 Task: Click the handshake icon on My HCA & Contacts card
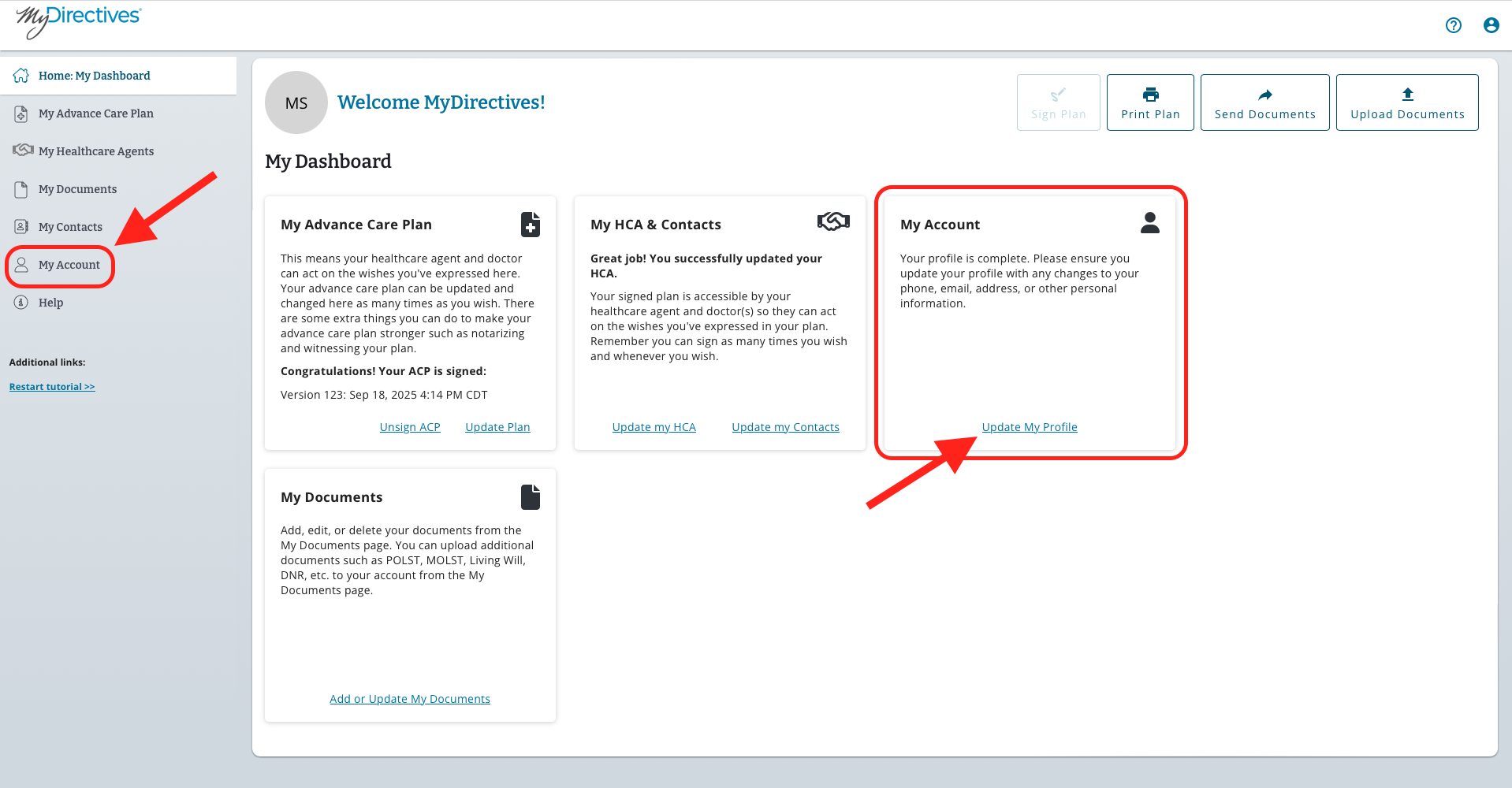[833, 221]
